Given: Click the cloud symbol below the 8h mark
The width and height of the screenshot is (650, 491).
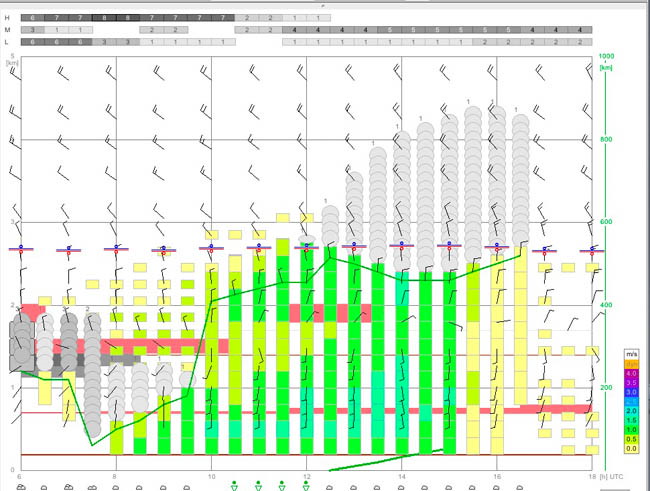Looking at the screenshot, I should pos(116,488).
